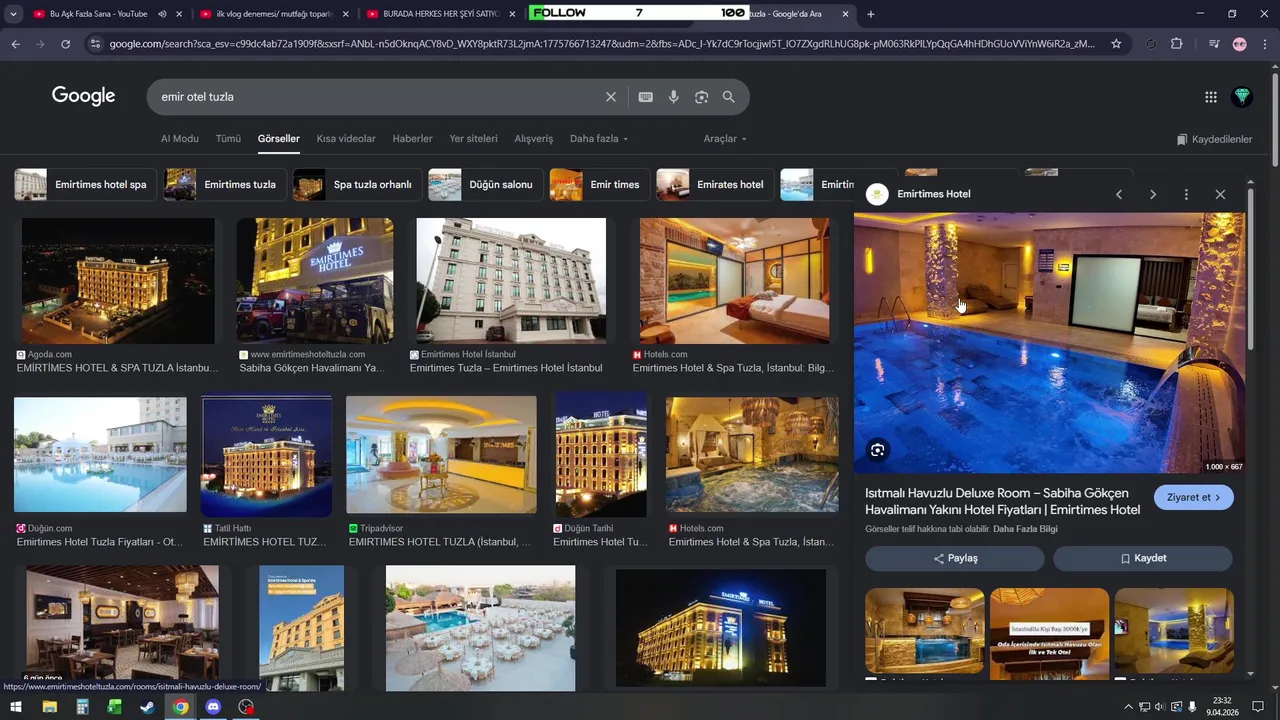
Task: Reload the current page
Action: click(x=66, y=44)
